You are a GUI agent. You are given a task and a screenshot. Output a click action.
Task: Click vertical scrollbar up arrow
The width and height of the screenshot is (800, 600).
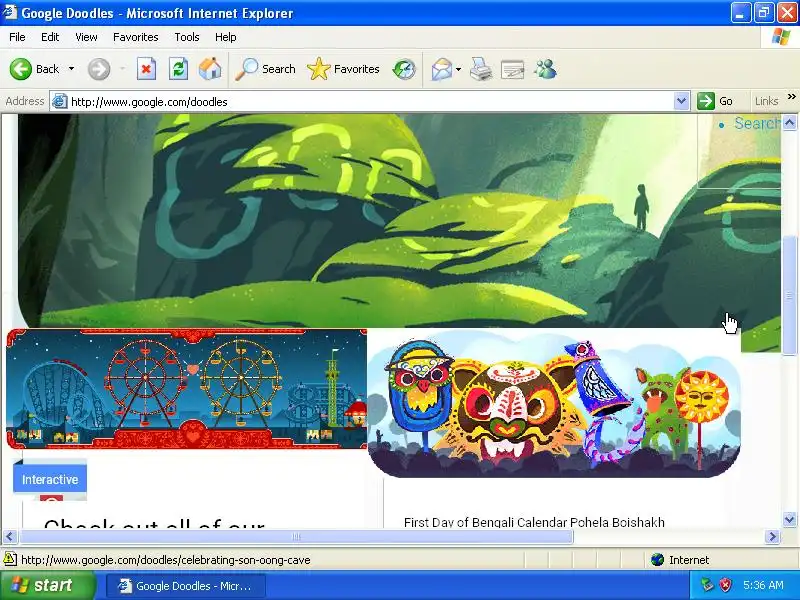(789, 122)
